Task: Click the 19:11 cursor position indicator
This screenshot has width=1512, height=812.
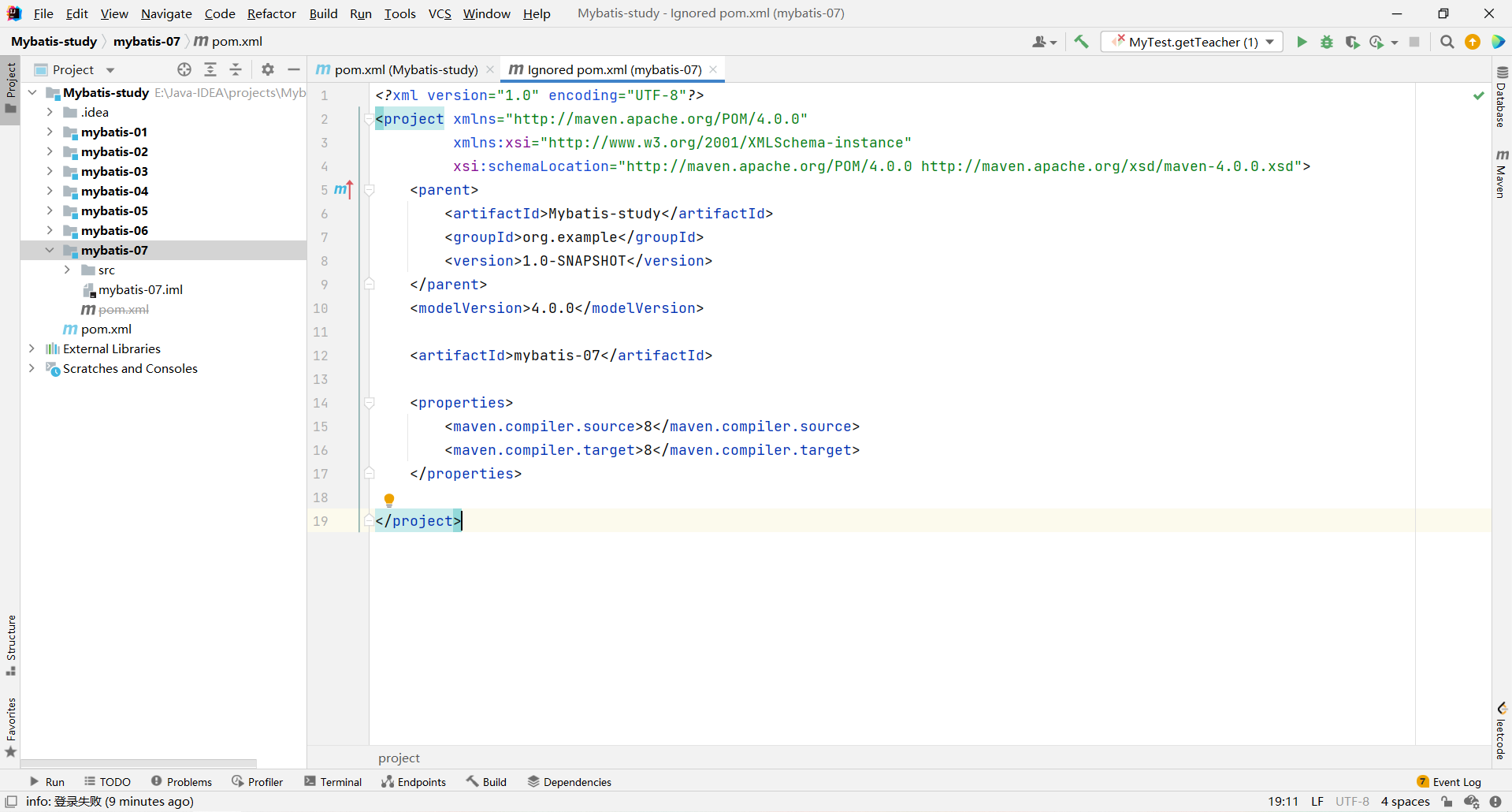Action: click(x=1283, y=802)
